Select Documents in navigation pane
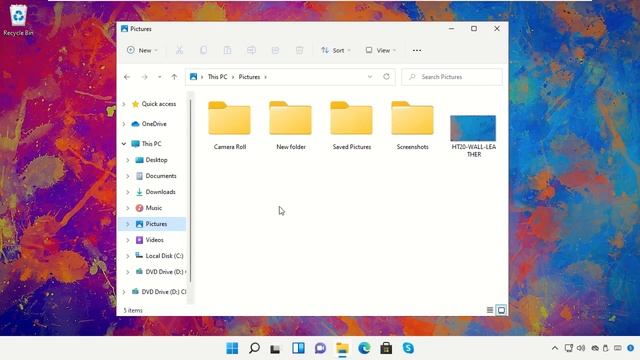Viewport: 640px width, 360px height. [161, 176]
